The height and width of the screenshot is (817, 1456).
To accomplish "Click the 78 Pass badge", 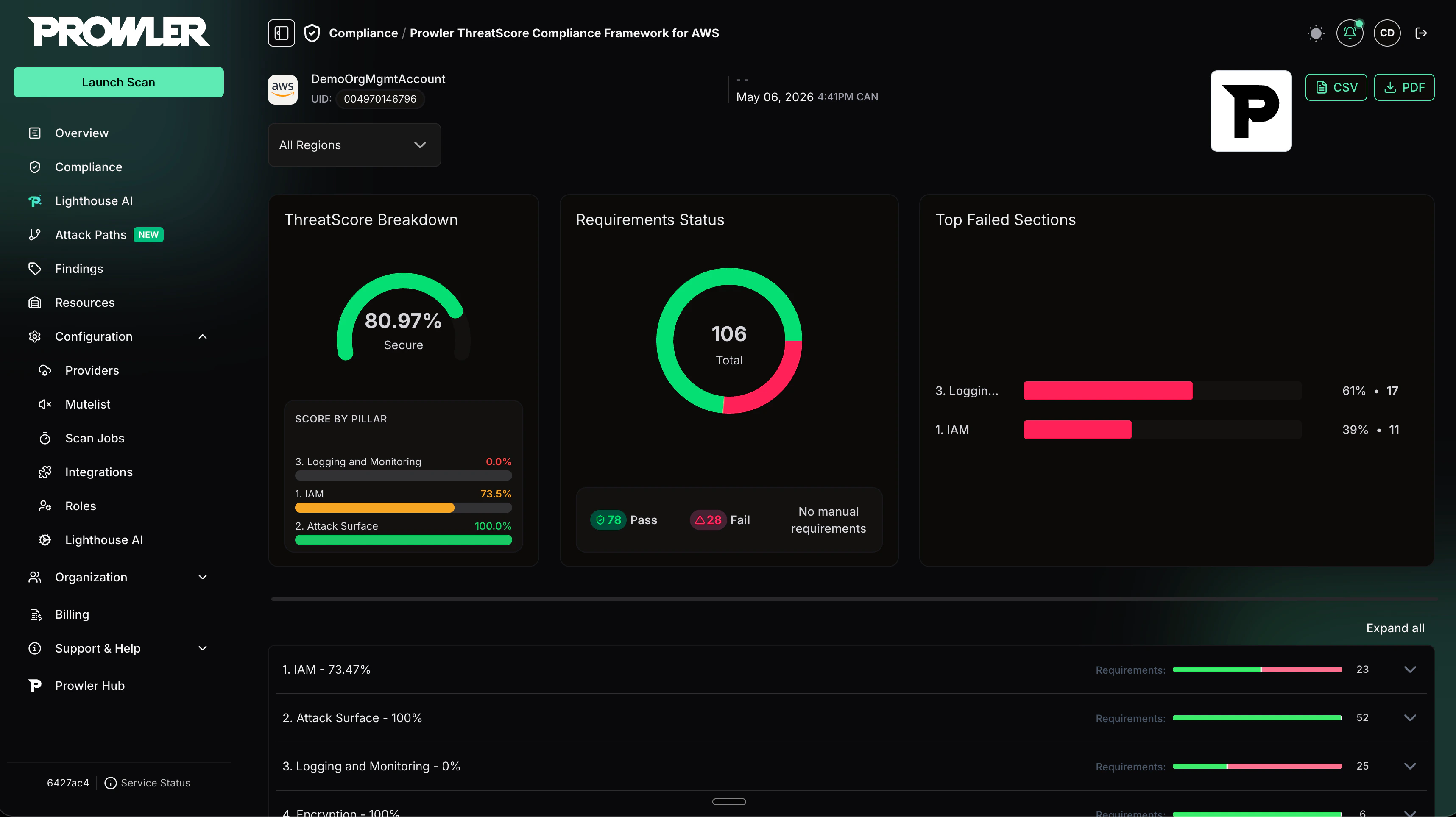I will (x=608, y=520).
